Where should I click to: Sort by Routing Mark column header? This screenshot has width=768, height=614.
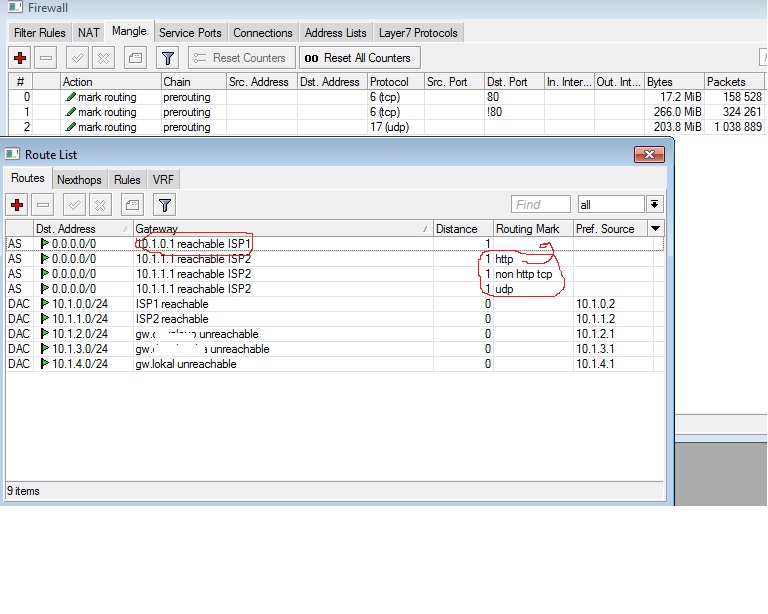coord(533,229)
